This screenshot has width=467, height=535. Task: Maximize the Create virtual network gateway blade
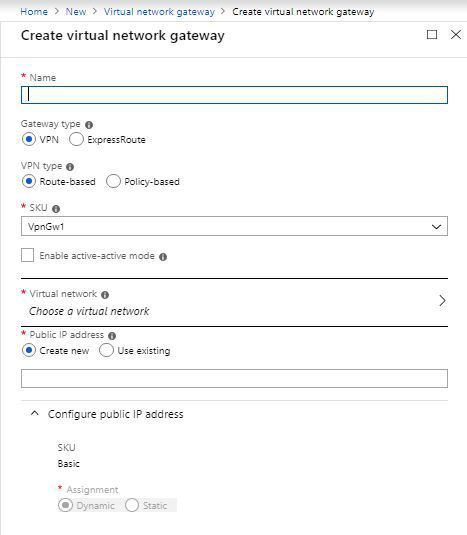(x=432, y=34)
